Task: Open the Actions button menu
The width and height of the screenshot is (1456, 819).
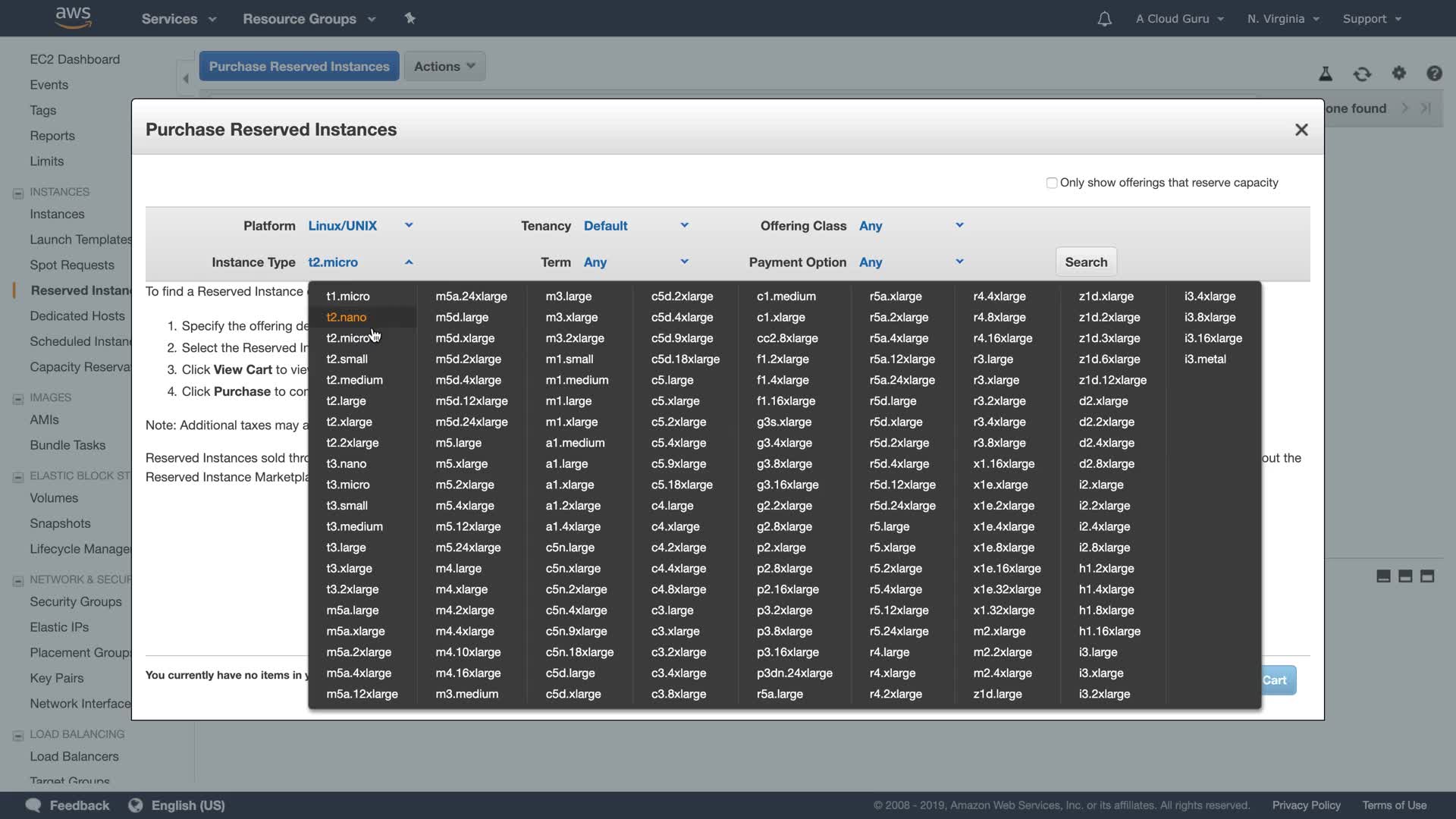Action: tap(444, 67)
